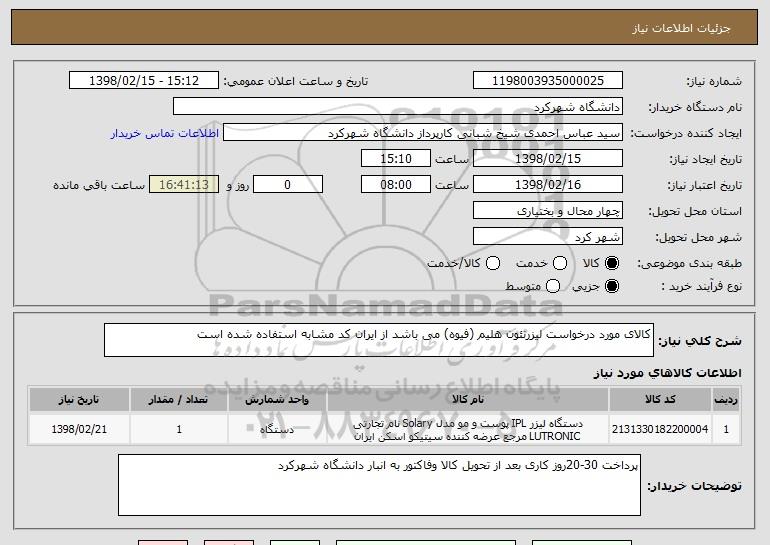Image resolution: width=770 pixels, height=545 pixels.
Task: Click the creation date field 1398/02/15
Action: click(x=548, y=159)
